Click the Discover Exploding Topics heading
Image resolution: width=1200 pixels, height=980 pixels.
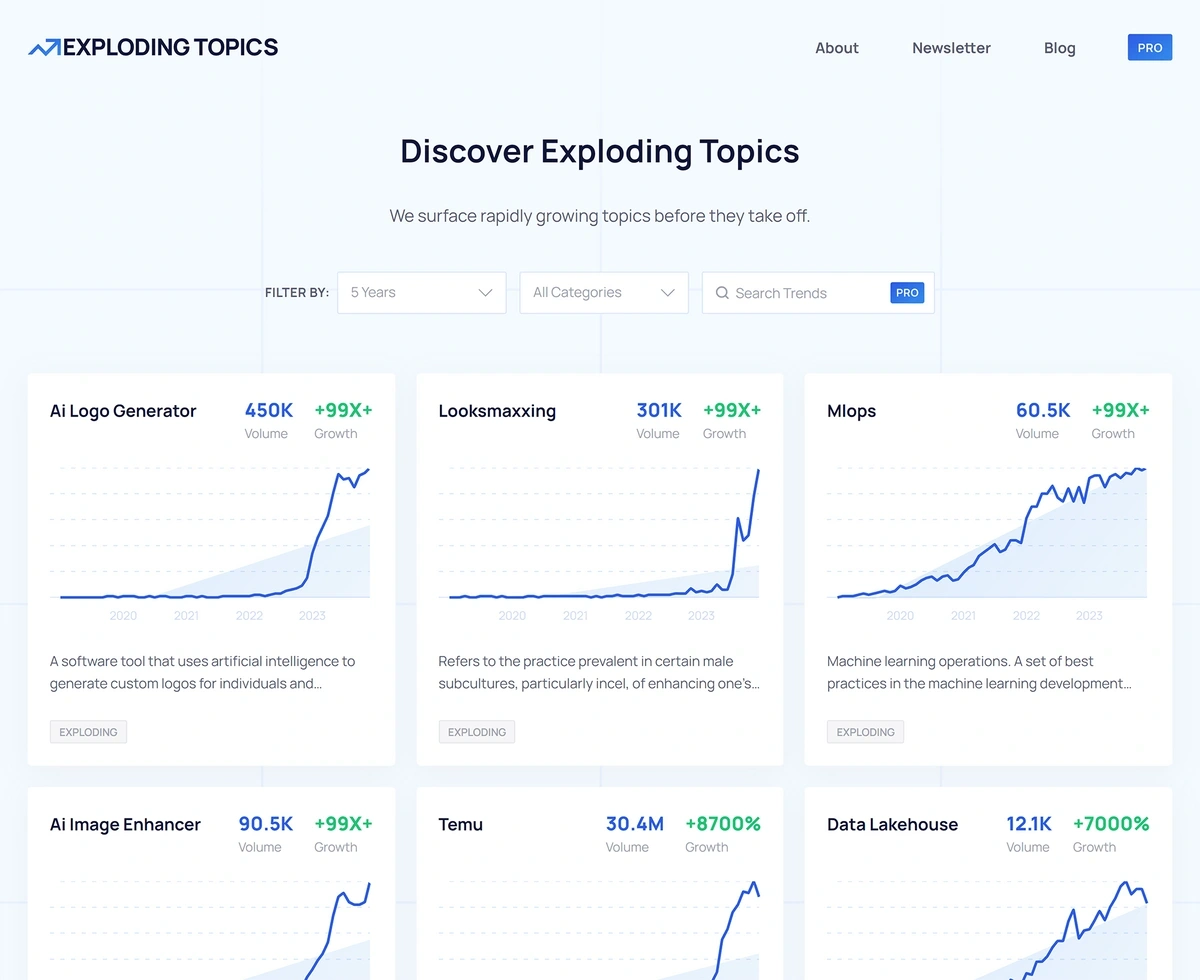600,151
